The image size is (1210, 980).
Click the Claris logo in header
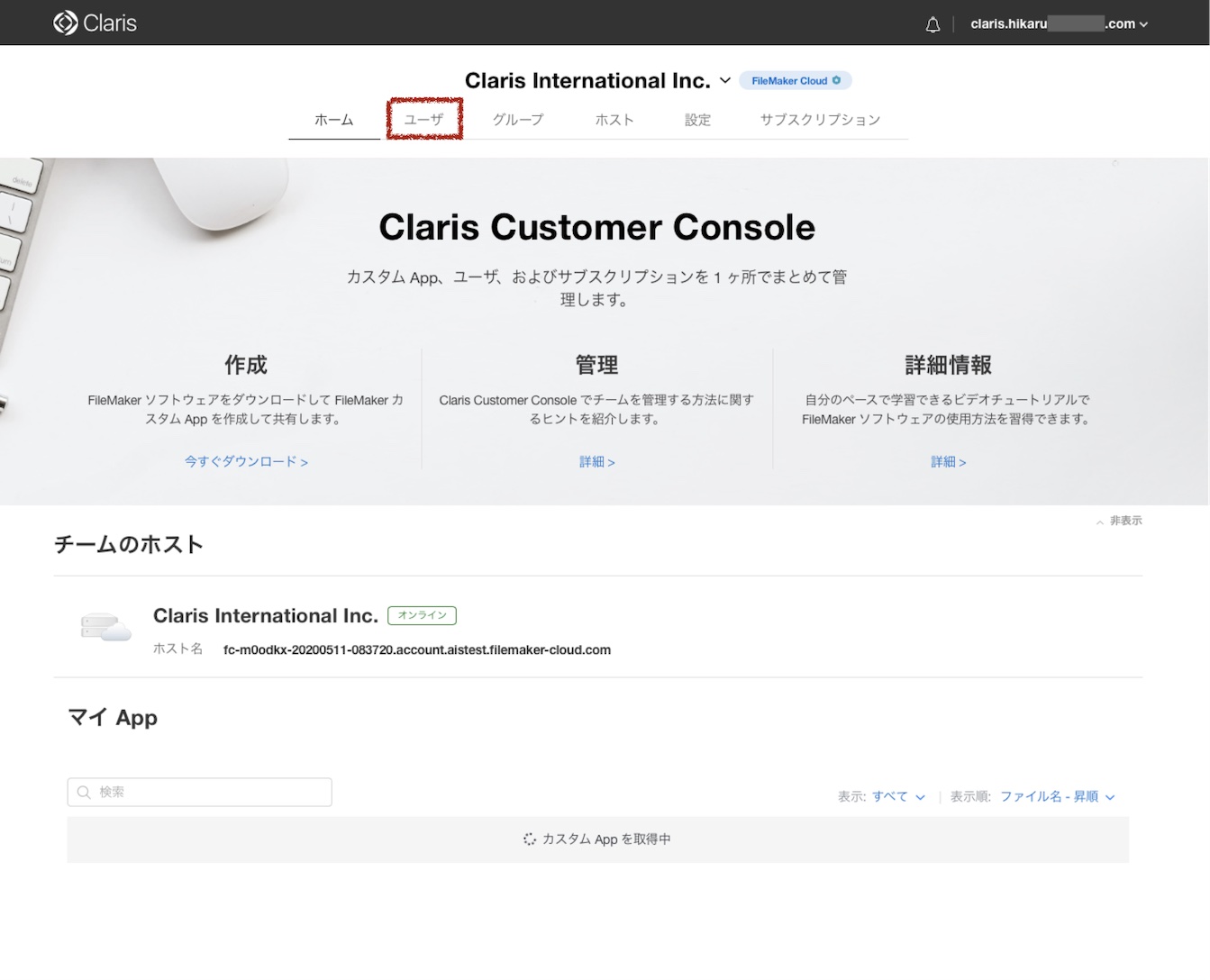95,23
